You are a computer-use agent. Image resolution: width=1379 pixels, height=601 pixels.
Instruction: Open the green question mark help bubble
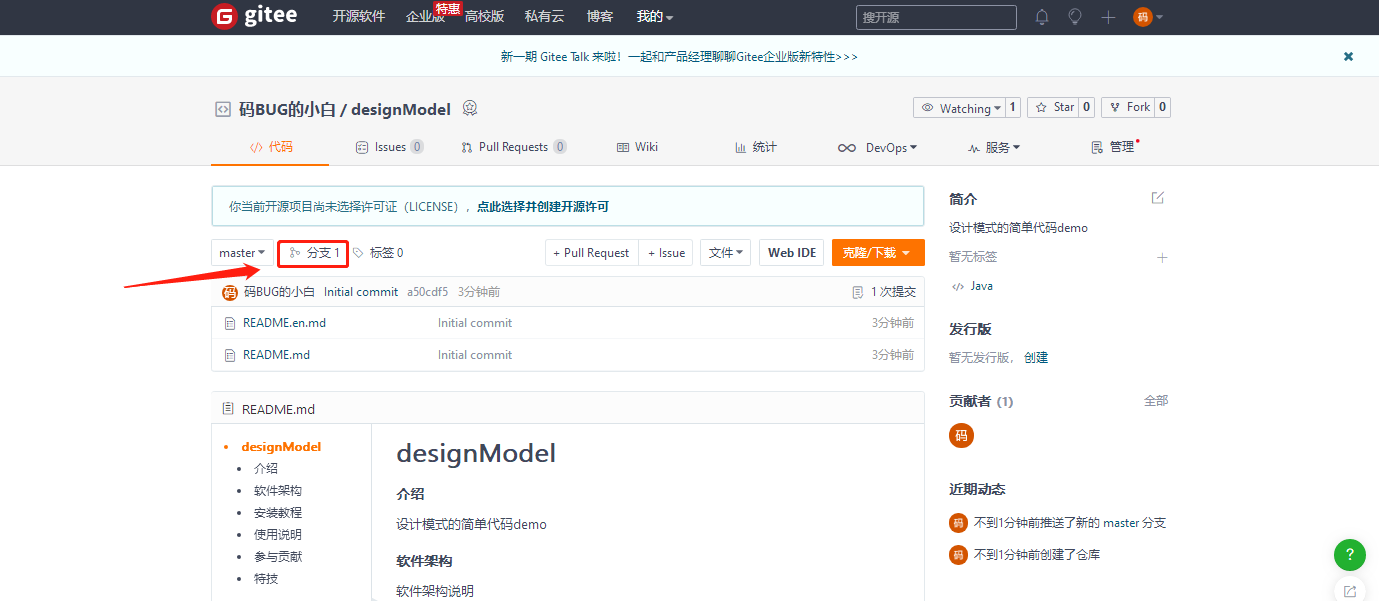click(1349, 555)
